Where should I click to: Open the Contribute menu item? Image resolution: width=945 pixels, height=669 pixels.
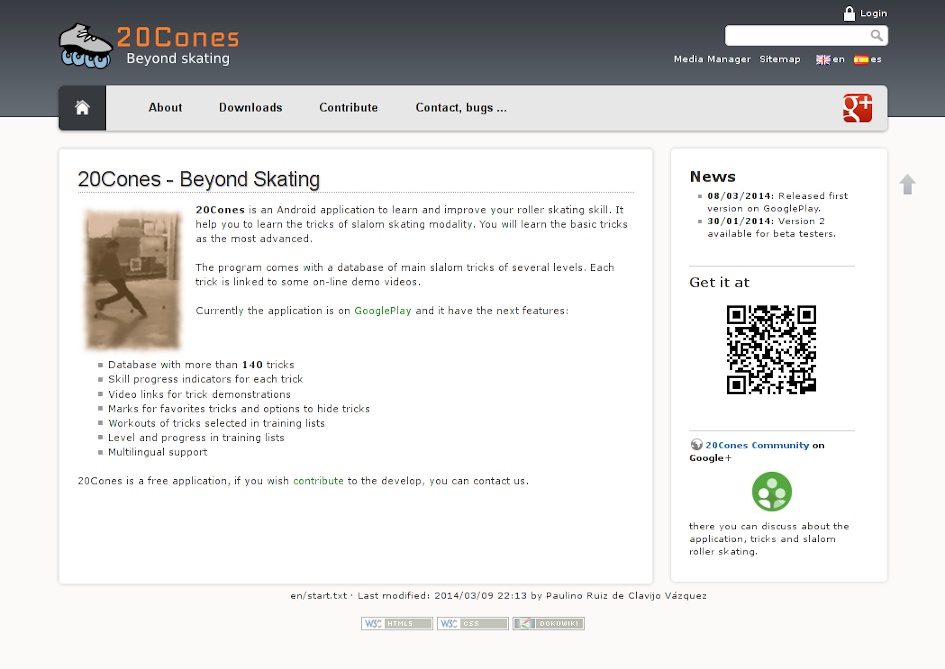(348, 108)
